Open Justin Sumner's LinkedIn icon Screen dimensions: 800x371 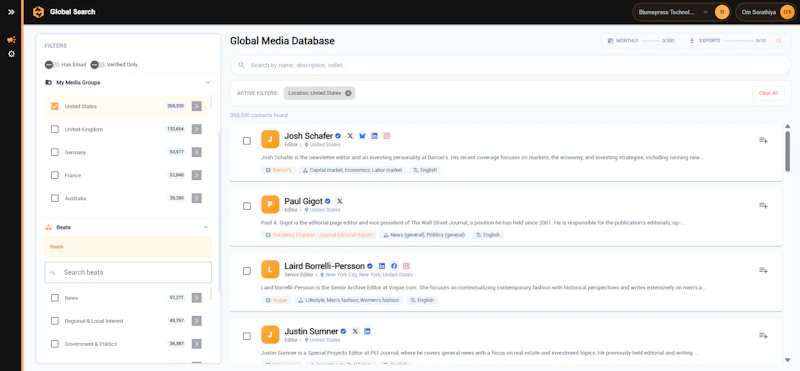367,331
